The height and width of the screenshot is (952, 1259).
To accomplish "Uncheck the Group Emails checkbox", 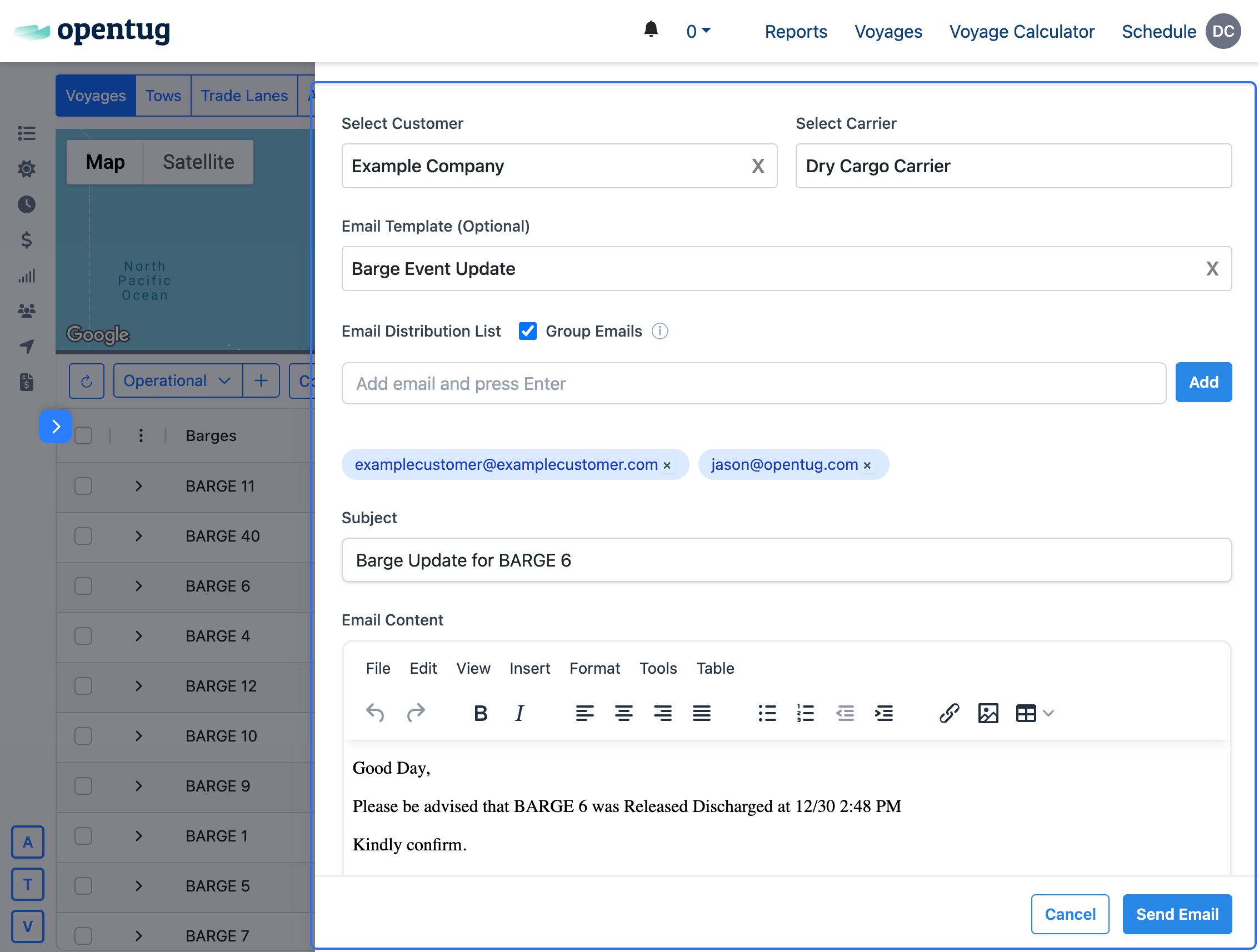I will pyautogui.click(x=528, y=331).
